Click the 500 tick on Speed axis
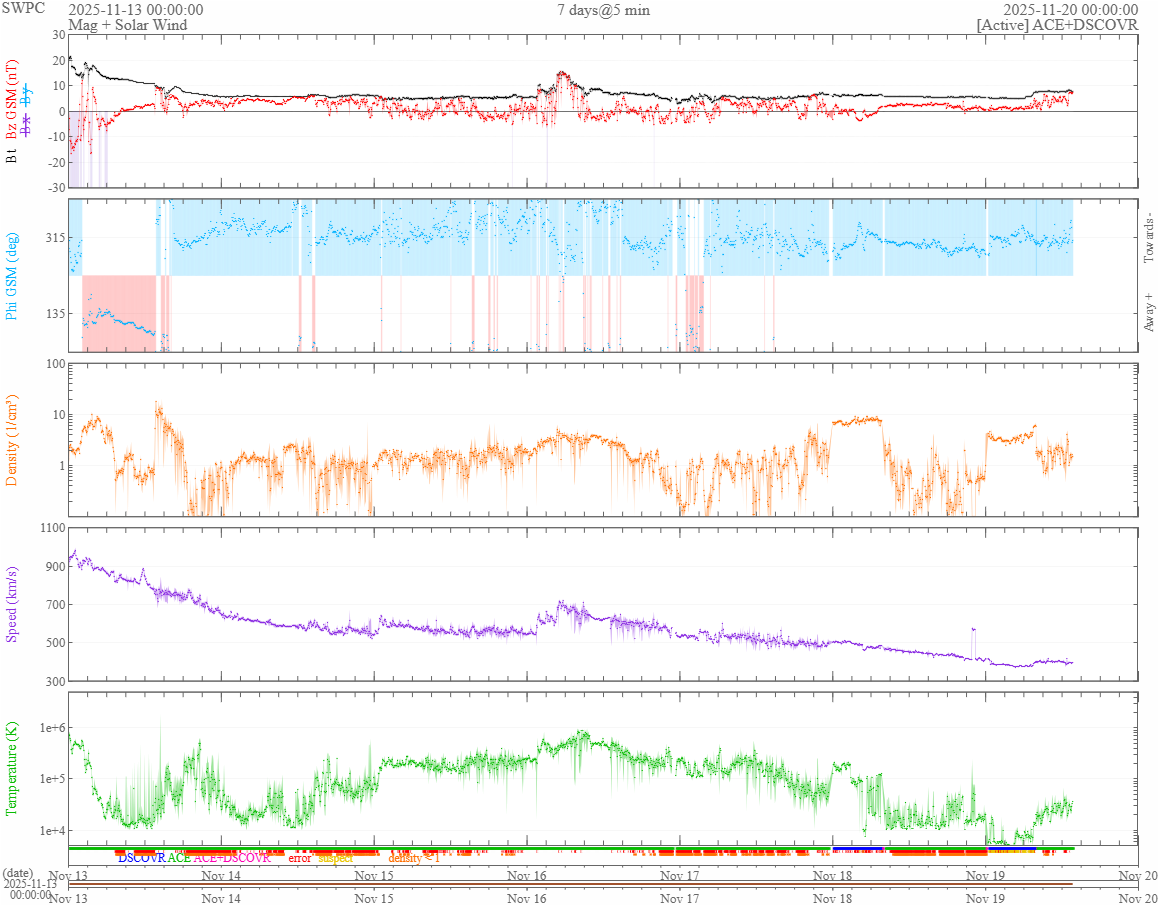Screen dimensions: 1158x905 tap(57, 643)
